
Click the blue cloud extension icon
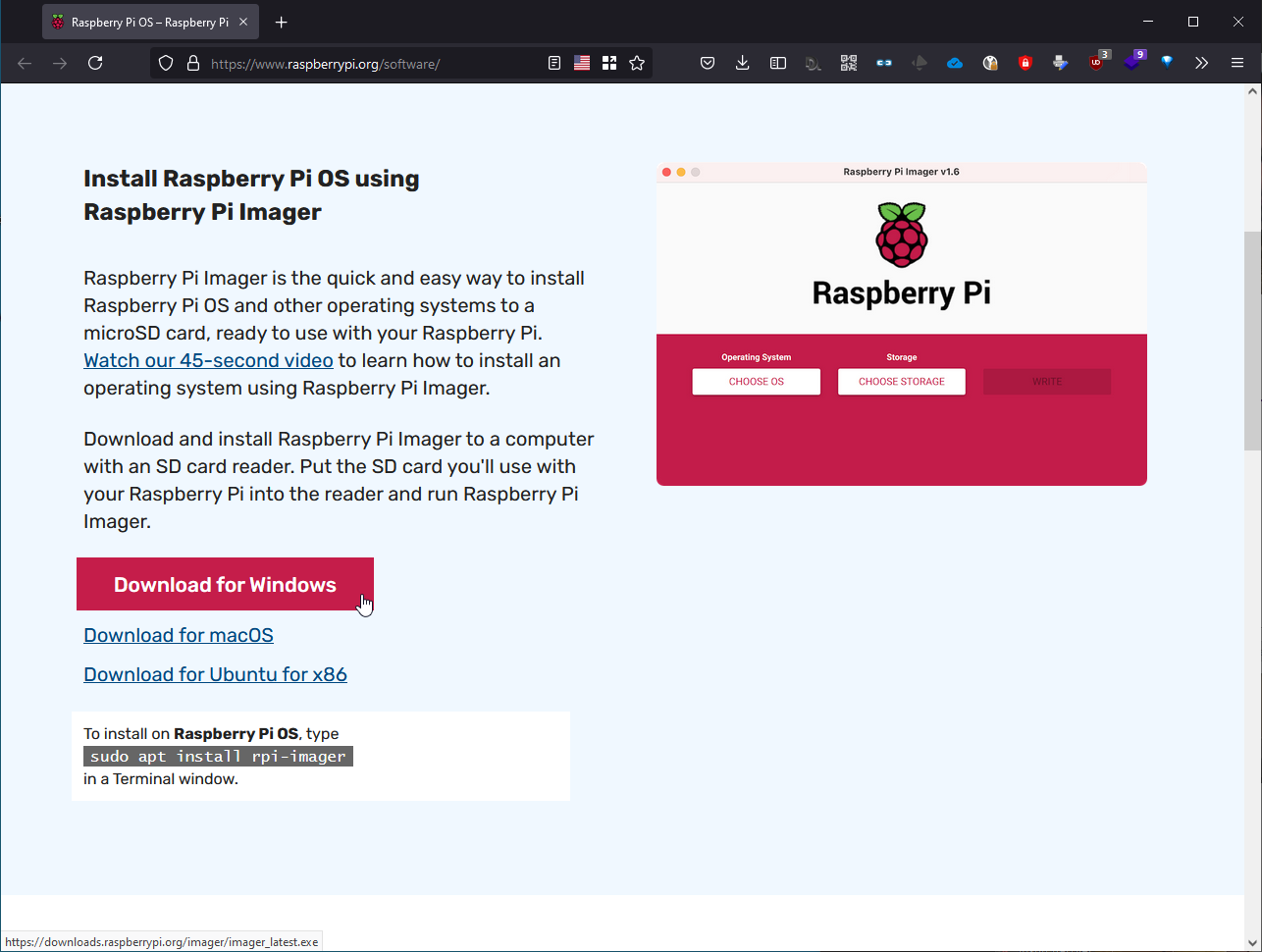955,63
